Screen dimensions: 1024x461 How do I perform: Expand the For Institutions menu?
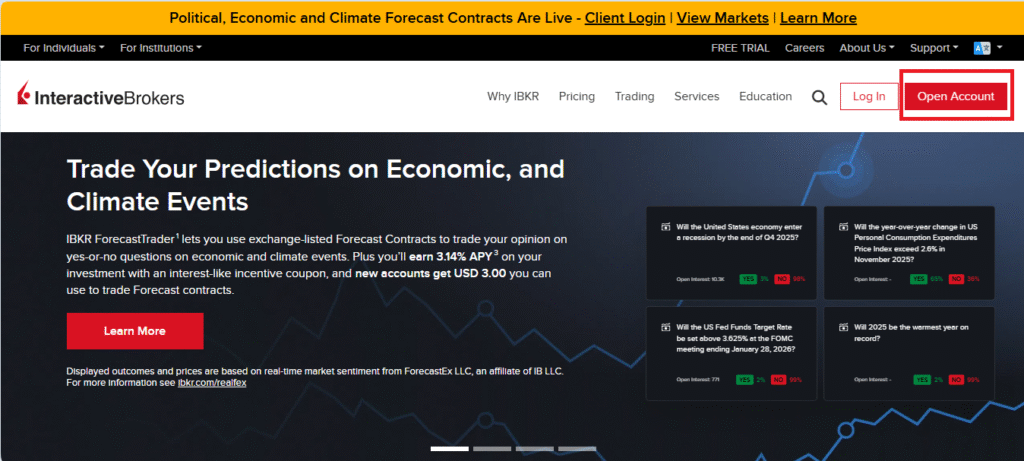click(161, 48)
